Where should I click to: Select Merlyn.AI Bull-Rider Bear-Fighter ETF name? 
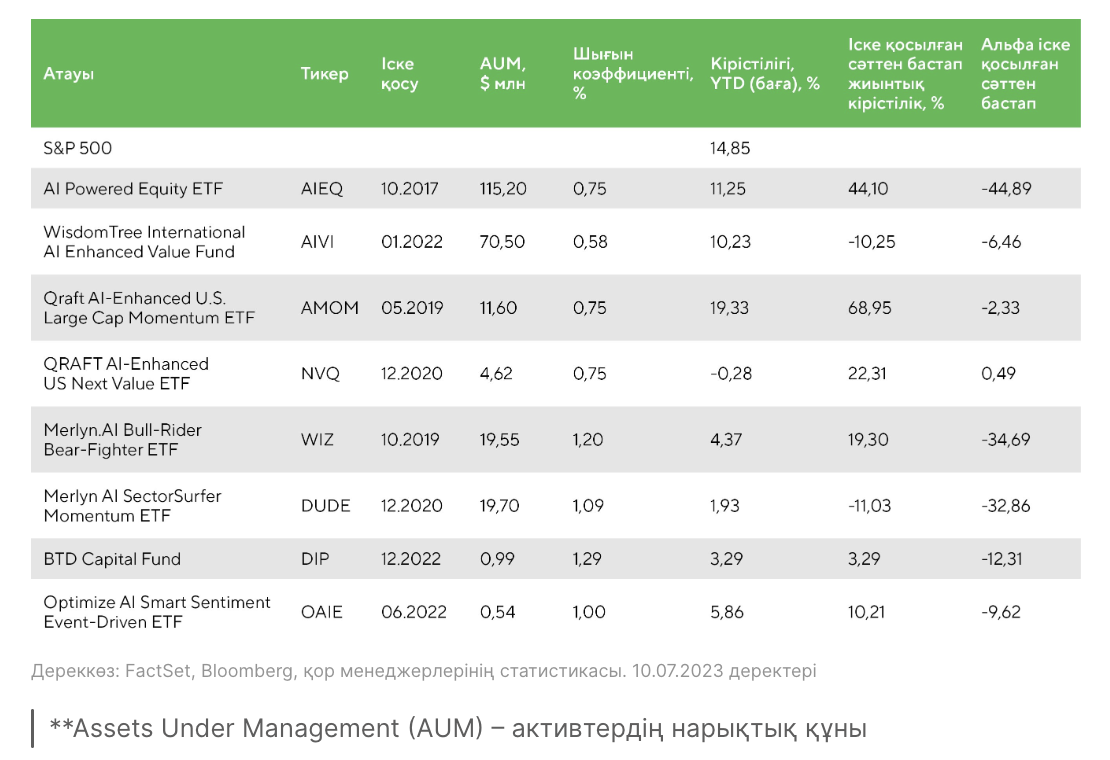[x=122, y=439]
